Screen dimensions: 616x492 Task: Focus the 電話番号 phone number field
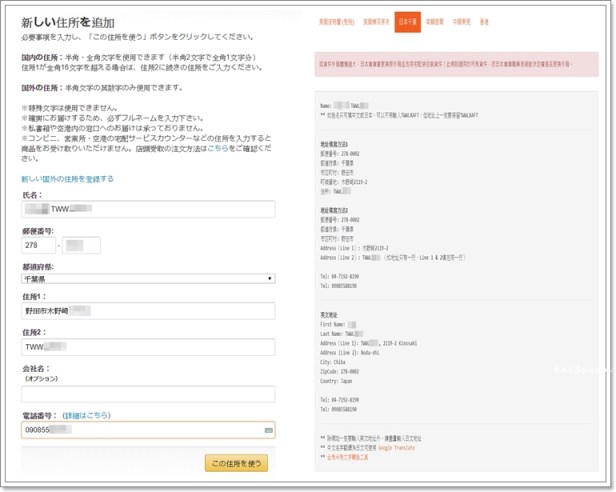[140, 430]
